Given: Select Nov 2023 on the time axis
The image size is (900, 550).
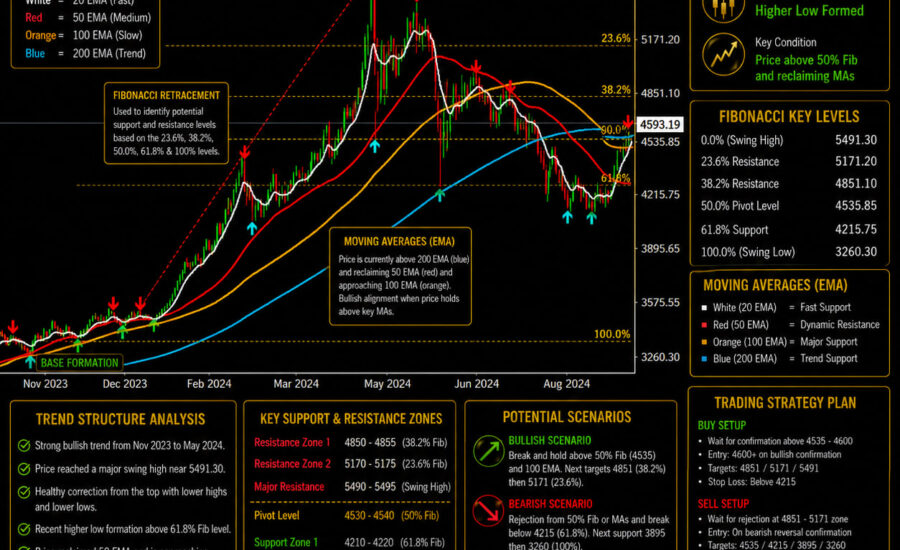Looking at the screenshot, I should 45,384.
